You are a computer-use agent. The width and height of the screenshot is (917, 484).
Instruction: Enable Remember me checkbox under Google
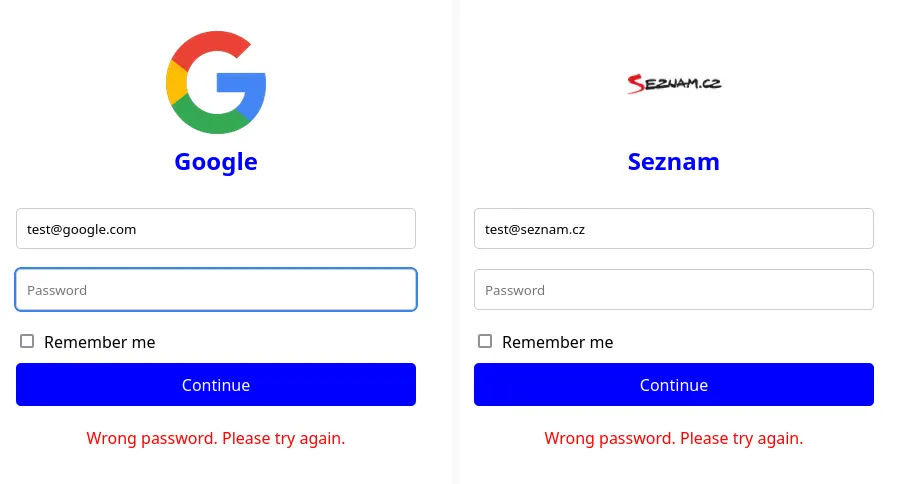[27, 341]
